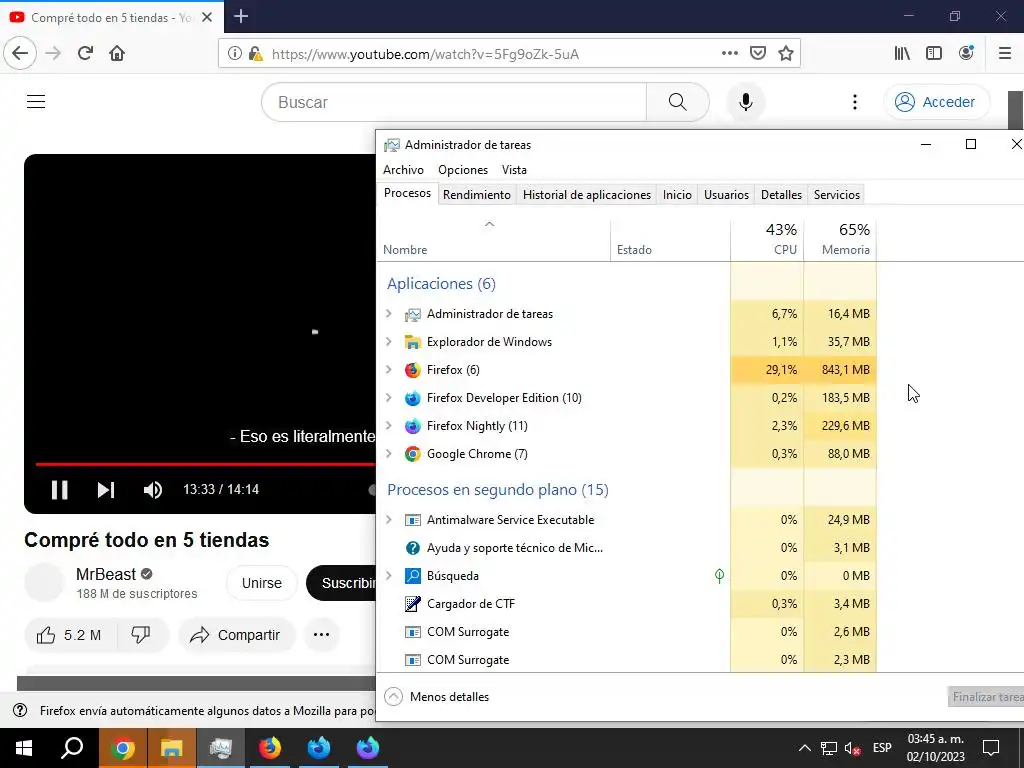The image size is (1024, 768).
Task: Open the MrBeast channel link
Action: (106, 574)
